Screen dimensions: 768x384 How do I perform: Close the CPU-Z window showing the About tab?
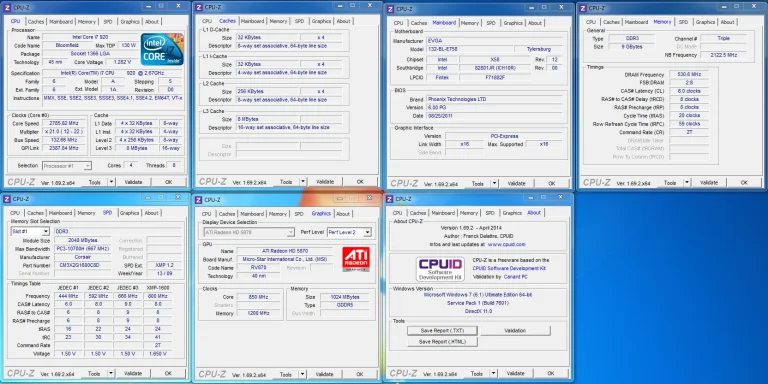click(x=560, y=197)
